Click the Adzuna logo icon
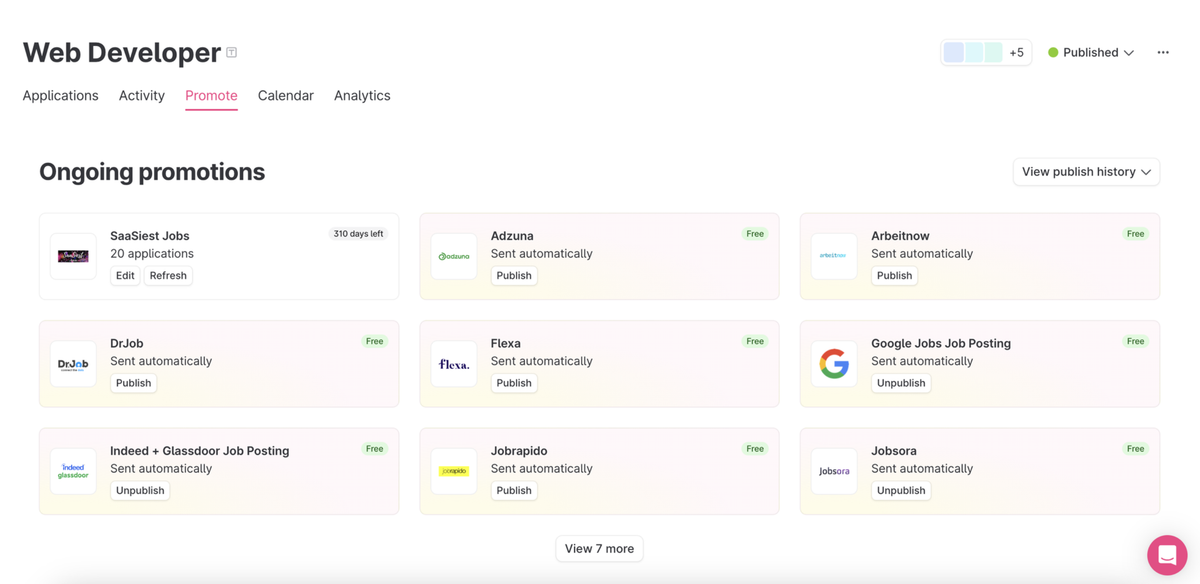Image resolution: width=1200 pixels, height=584 pixels. click(x=454, y=256)
